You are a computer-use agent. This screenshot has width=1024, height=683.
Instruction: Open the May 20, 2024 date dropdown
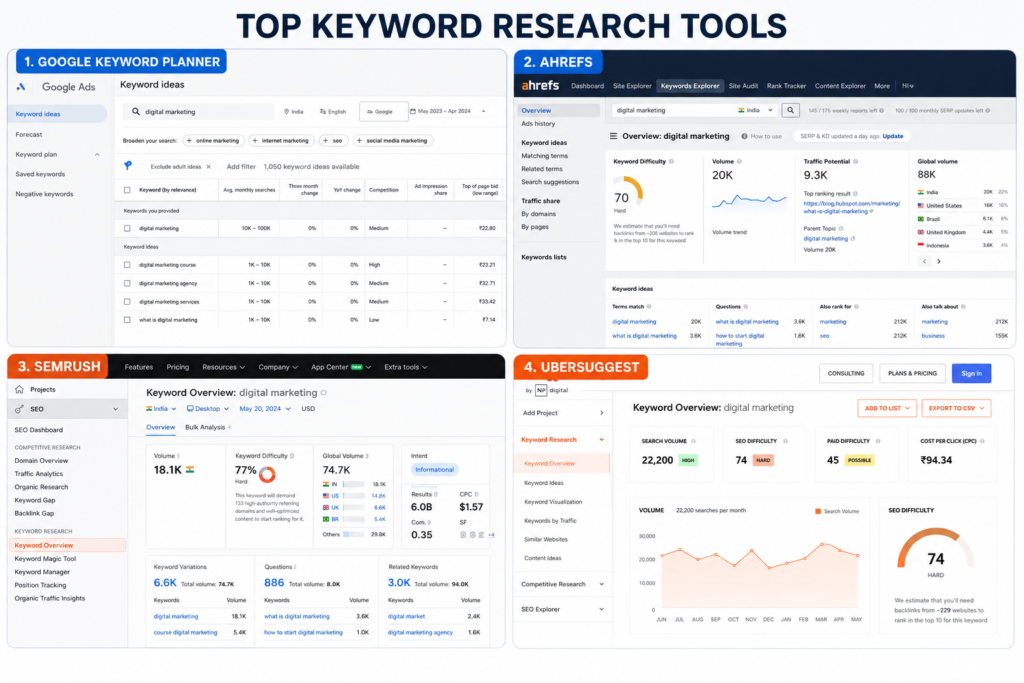265,409
